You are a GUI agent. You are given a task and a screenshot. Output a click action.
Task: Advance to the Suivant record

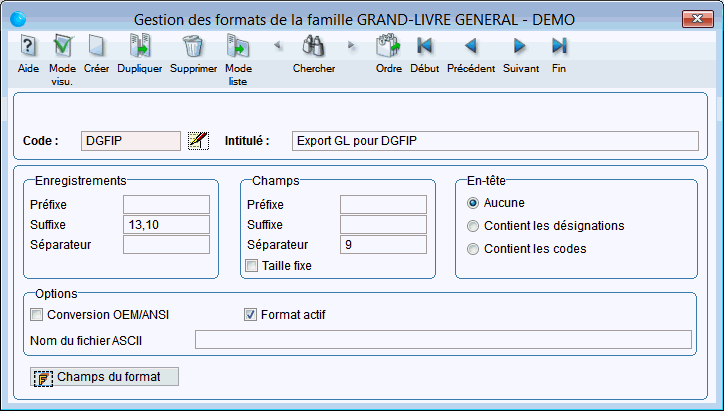pyautogui.click(x=520, y=47)
